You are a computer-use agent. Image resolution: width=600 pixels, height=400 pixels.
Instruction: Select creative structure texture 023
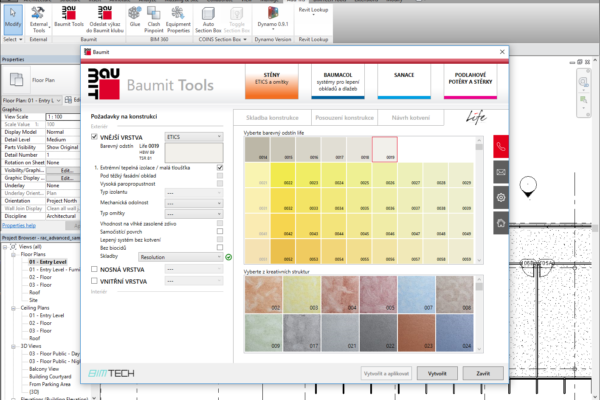point(416,333)
